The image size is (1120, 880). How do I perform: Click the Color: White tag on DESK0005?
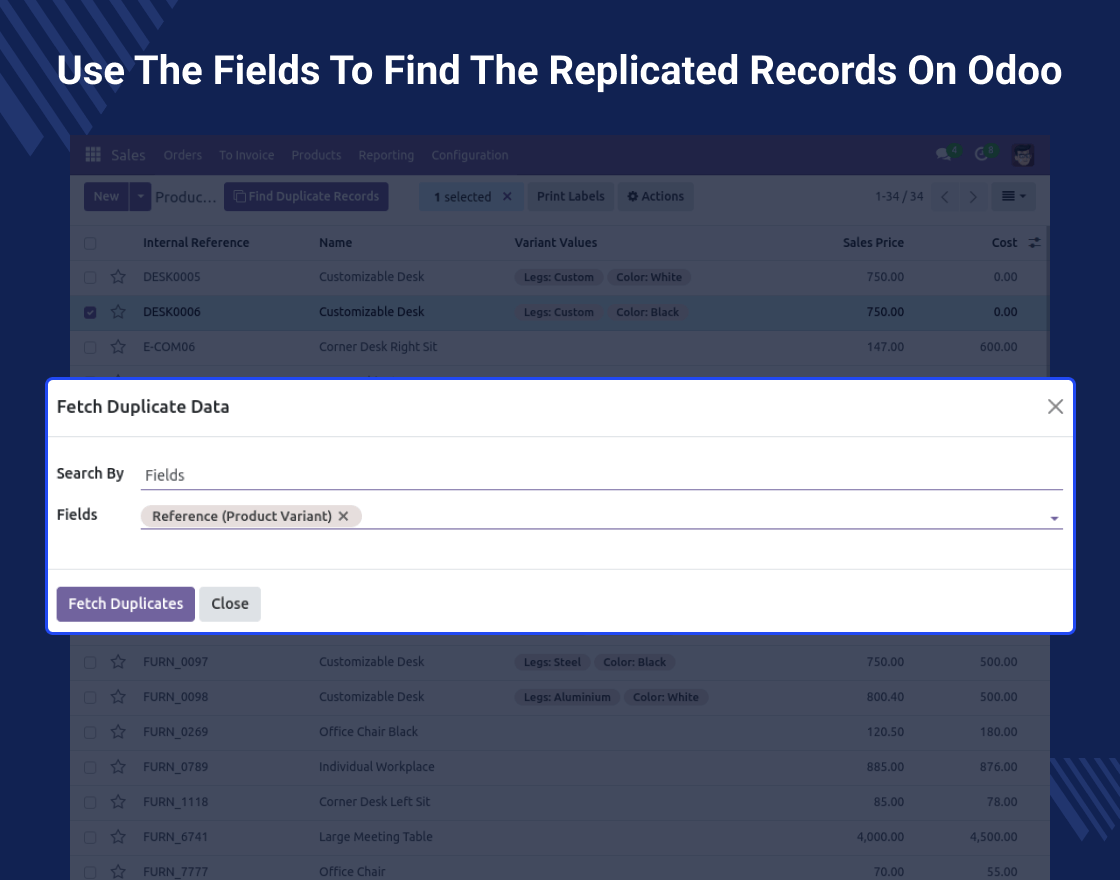click(649, 277)
